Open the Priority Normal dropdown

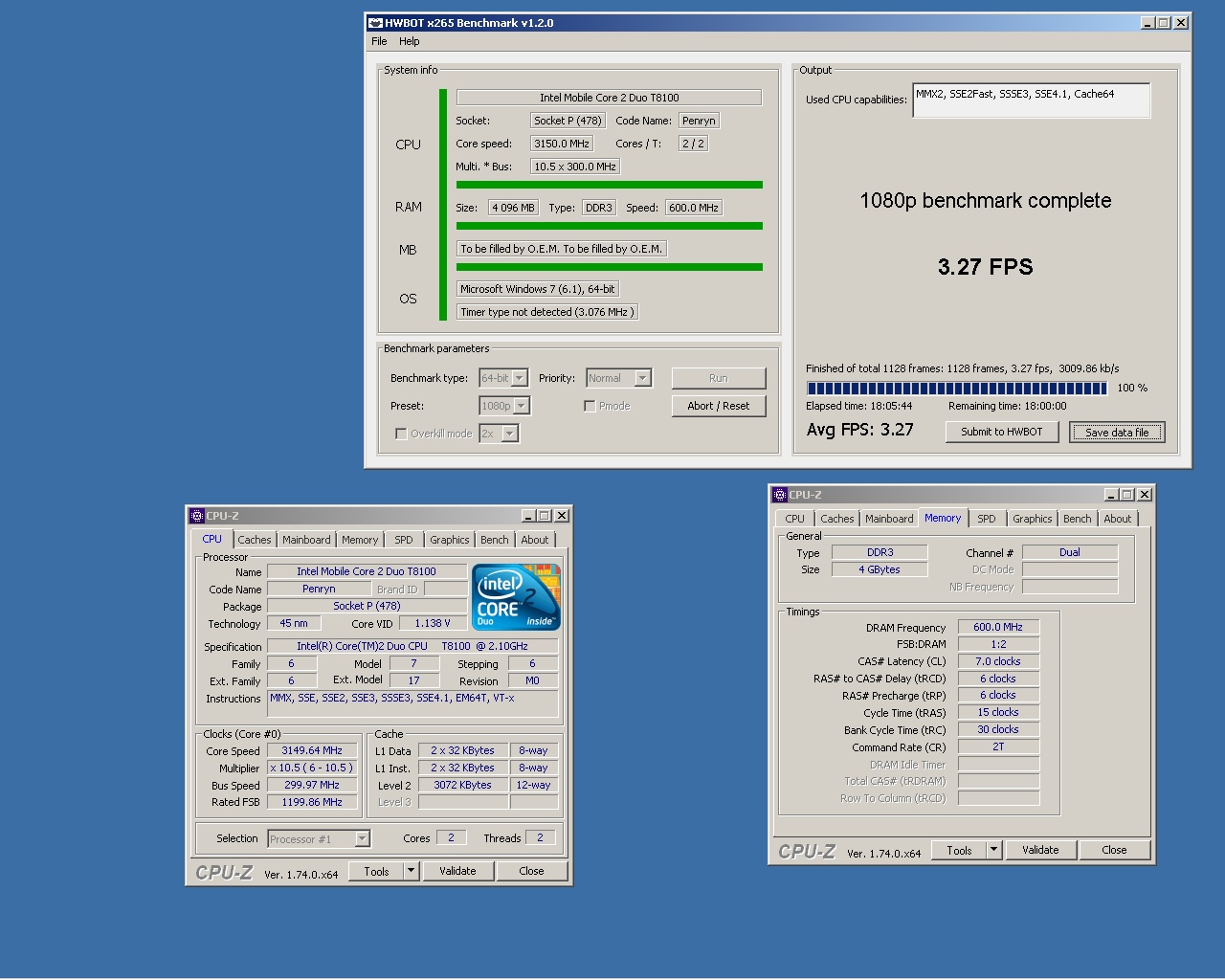[x=643, y=378]
